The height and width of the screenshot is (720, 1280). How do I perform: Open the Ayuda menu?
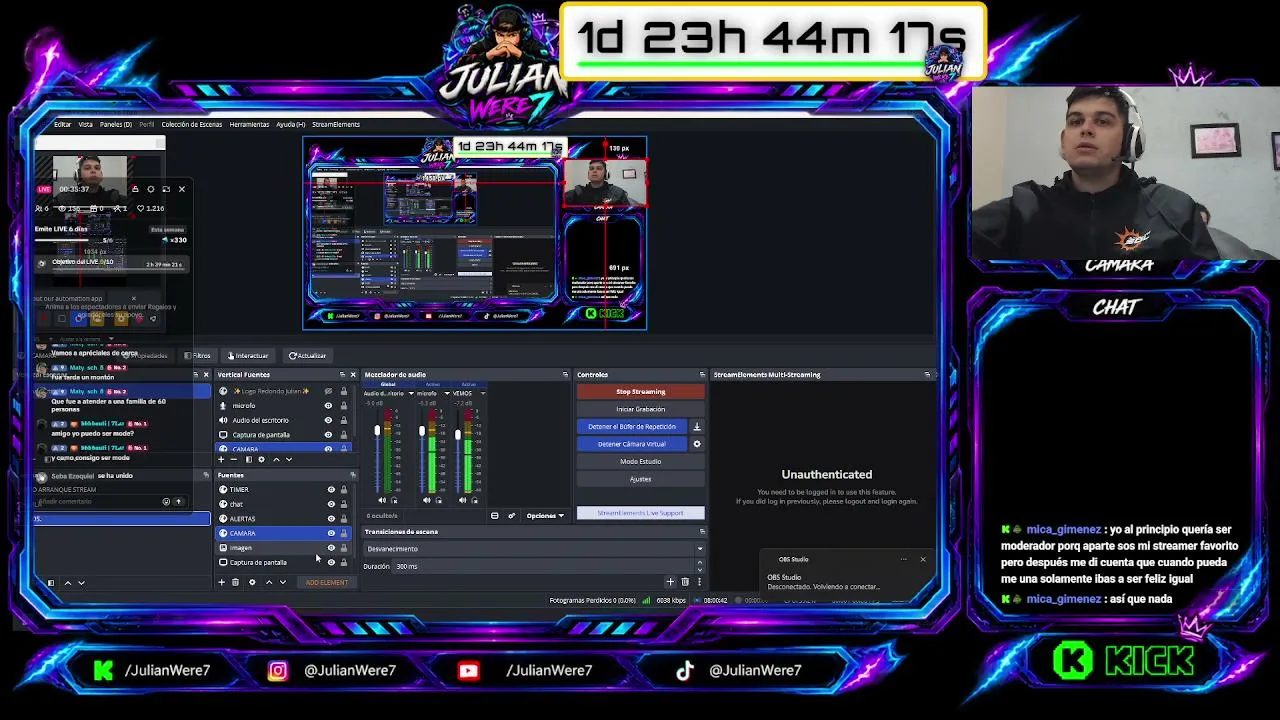click(x=290, y=124)
